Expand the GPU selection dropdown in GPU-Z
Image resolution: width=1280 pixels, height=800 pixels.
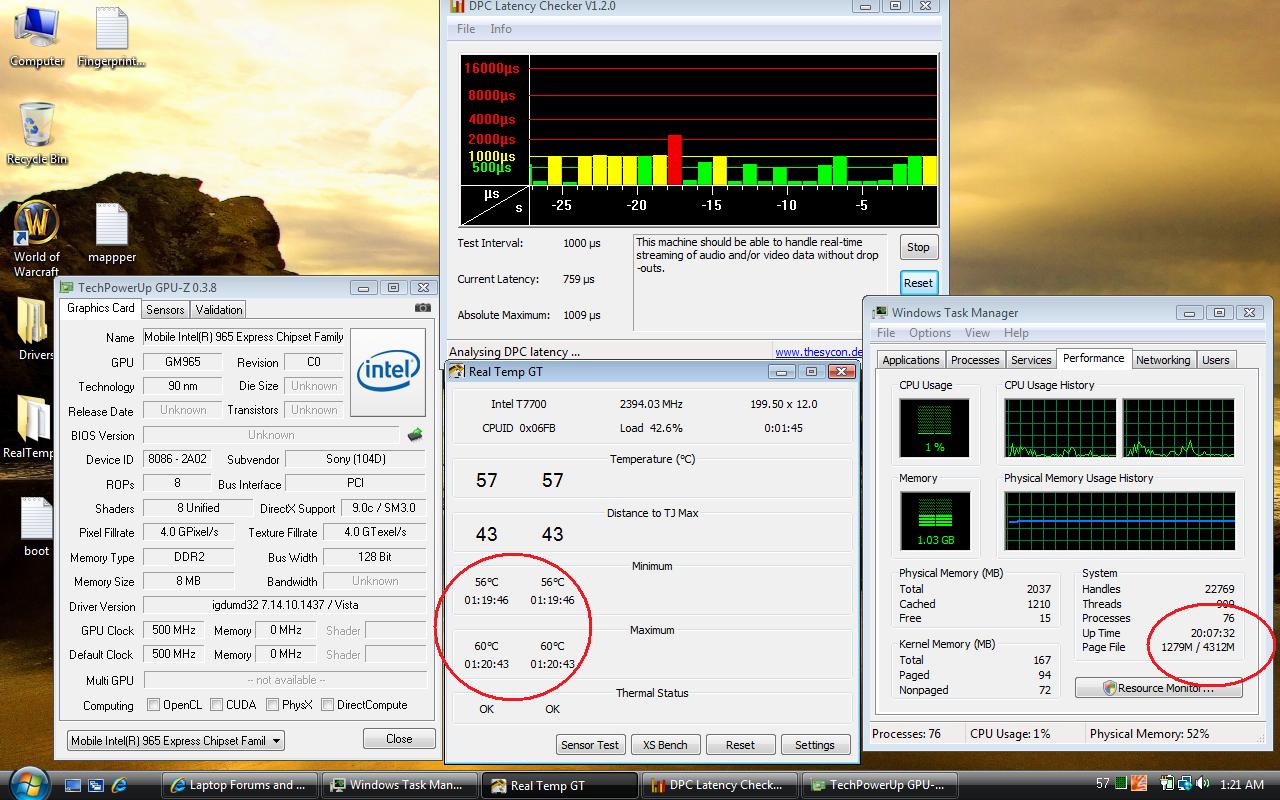pyautogui.click(x=276, y=741)
